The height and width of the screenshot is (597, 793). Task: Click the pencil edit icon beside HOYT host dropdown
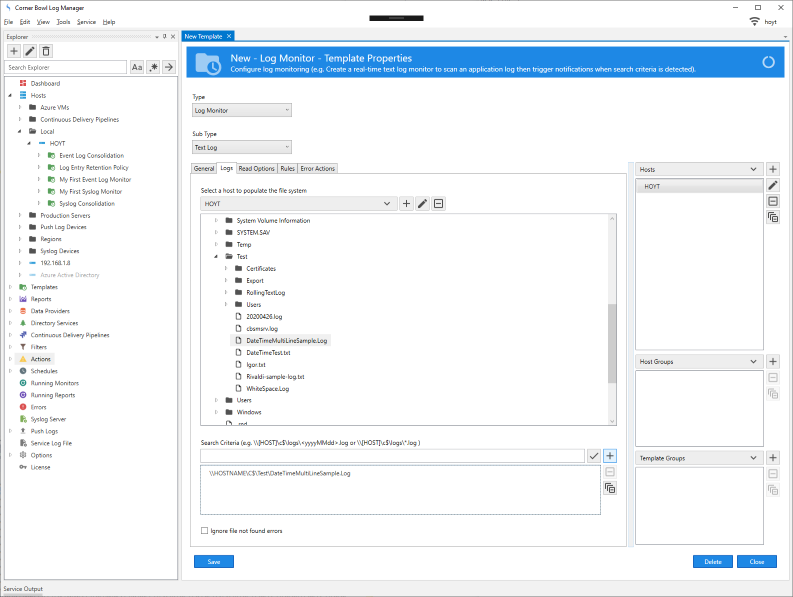(422, 203)
